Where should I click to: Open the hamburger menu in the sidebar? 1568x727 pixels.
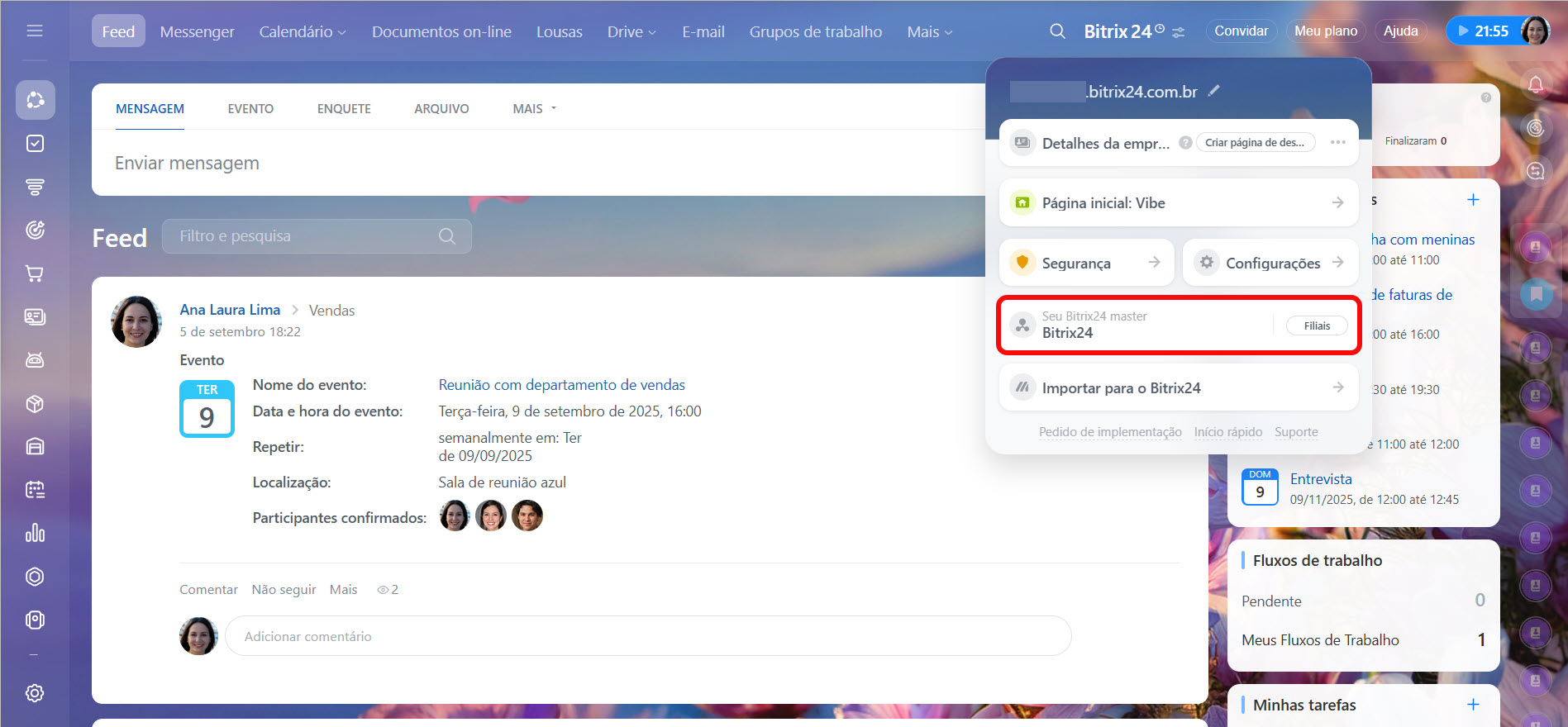coord(35,31)
